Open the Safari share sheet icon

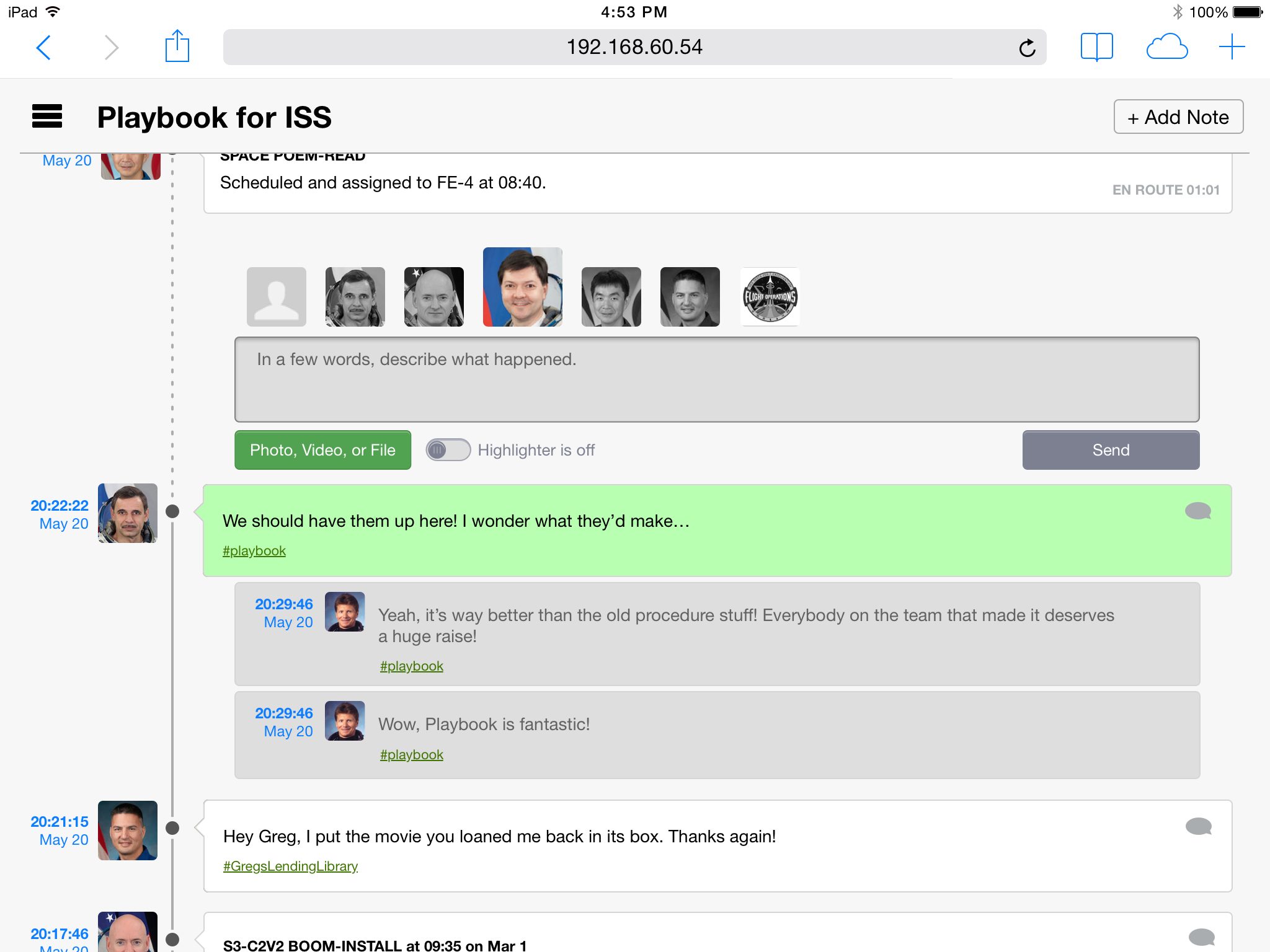[177, 46]
